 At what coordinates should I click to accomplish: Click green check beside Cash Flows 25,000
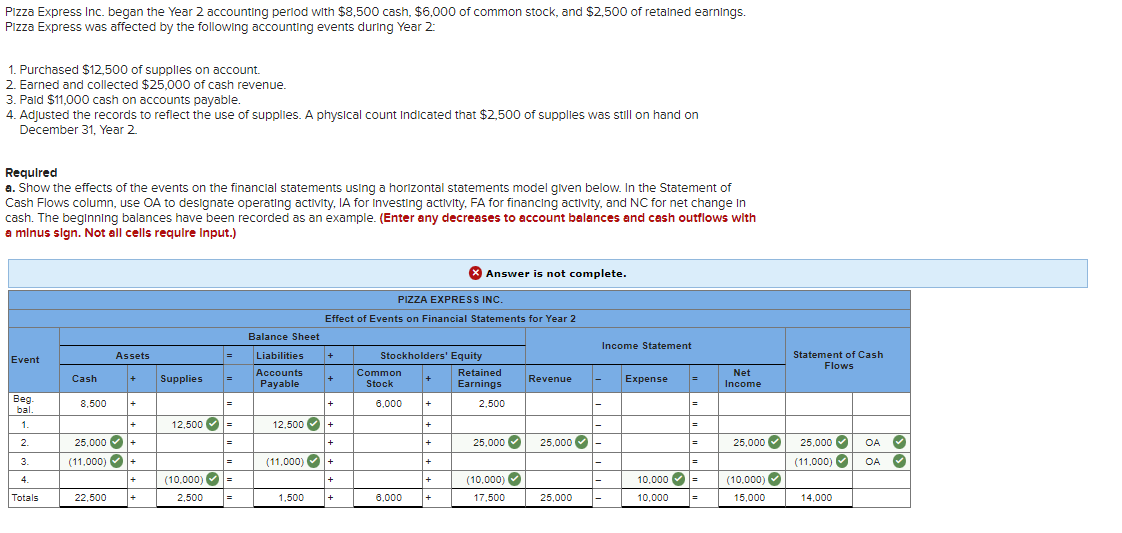(842, 443)
